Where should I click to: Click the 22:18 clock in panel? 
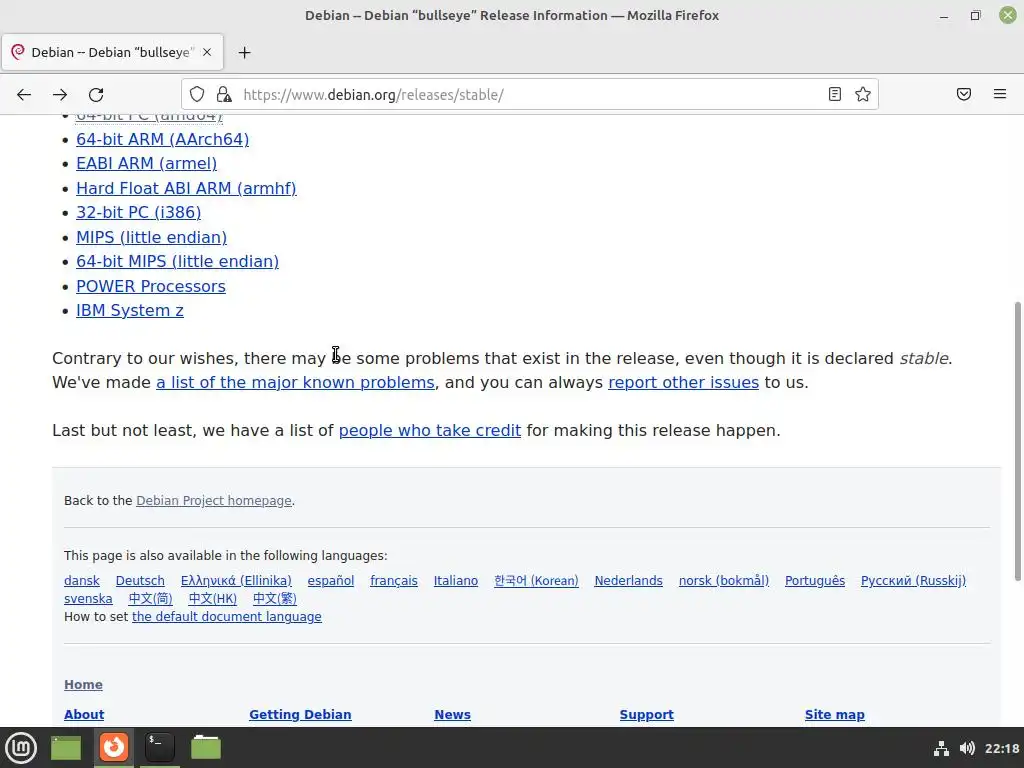click(1001, 748)
